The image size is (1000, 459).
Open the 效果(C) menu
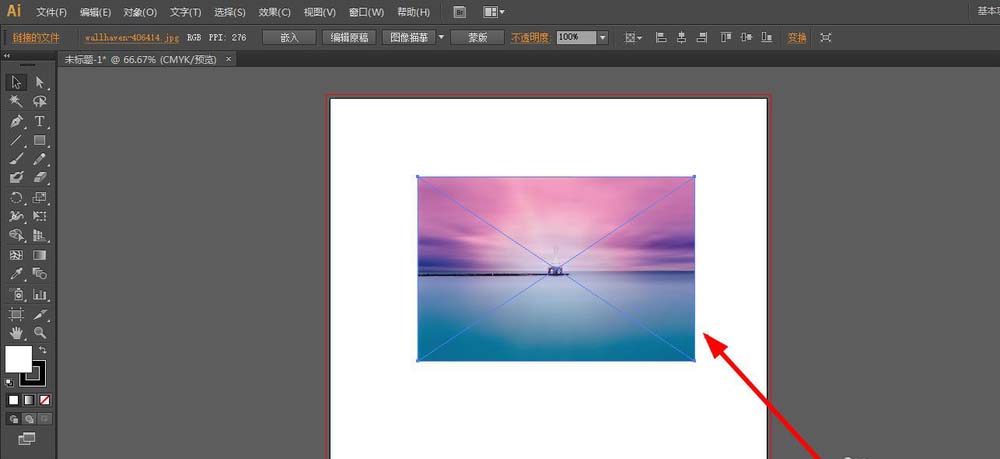pos(274,12)
